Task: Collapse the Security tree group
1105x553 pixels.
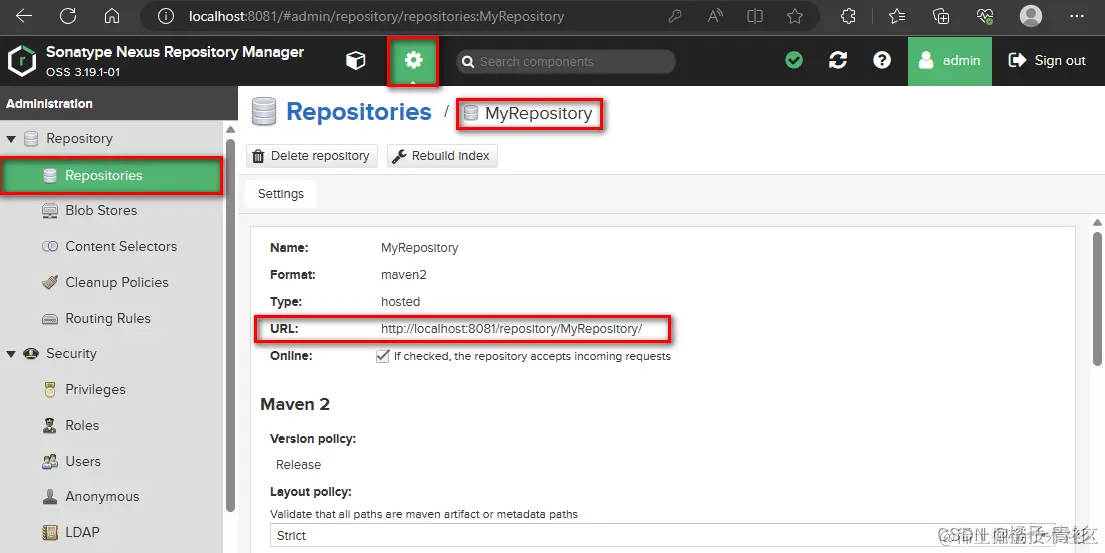Action: [x=11, y=354]
